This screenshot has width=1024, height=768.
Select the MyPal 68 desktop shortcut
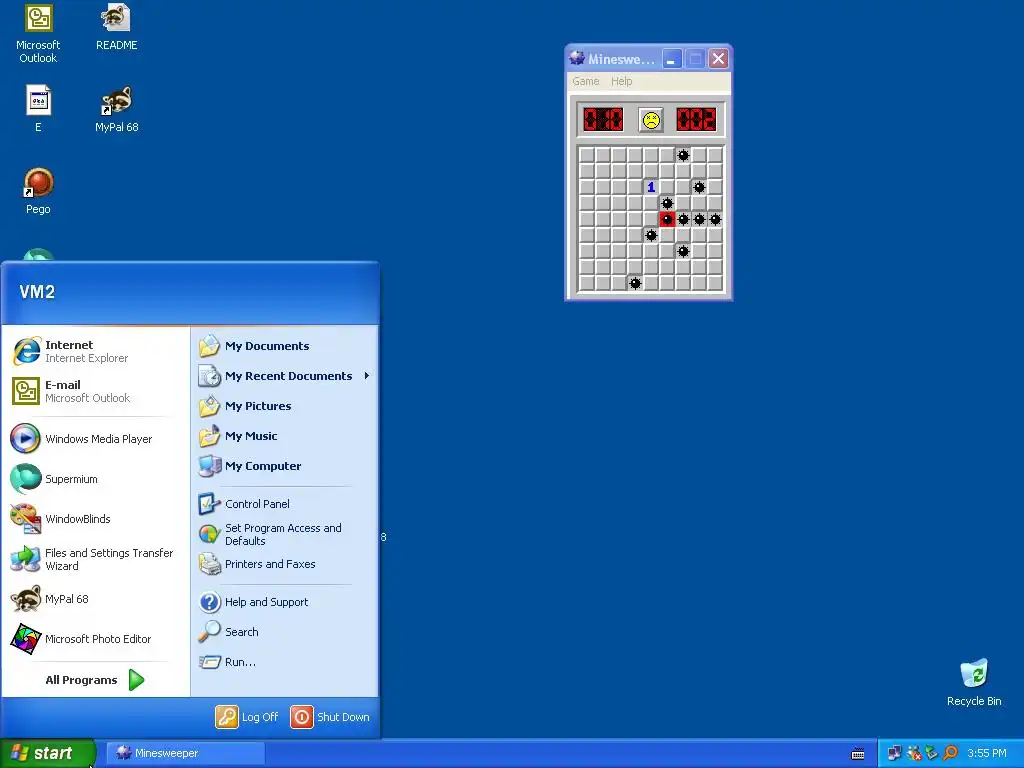pos(116,109)
